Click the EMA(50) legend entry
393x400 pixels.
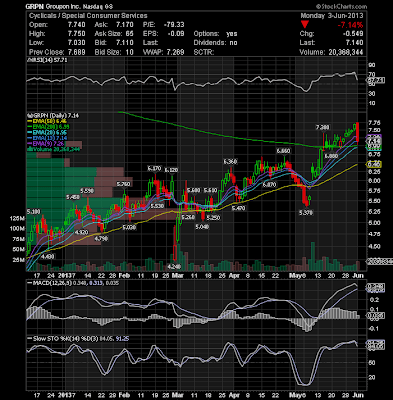click(x=46, y=121)
